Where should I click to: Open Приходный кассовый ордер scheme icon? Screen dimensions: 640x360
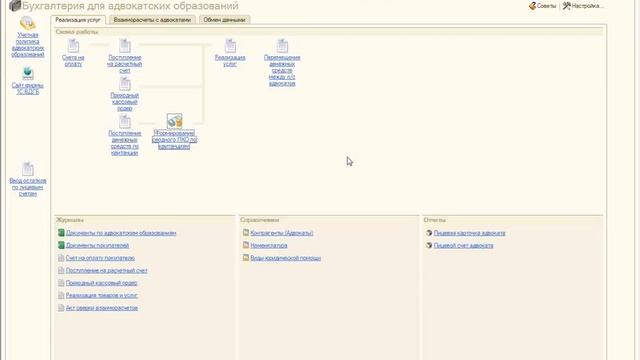coord(125,84)
